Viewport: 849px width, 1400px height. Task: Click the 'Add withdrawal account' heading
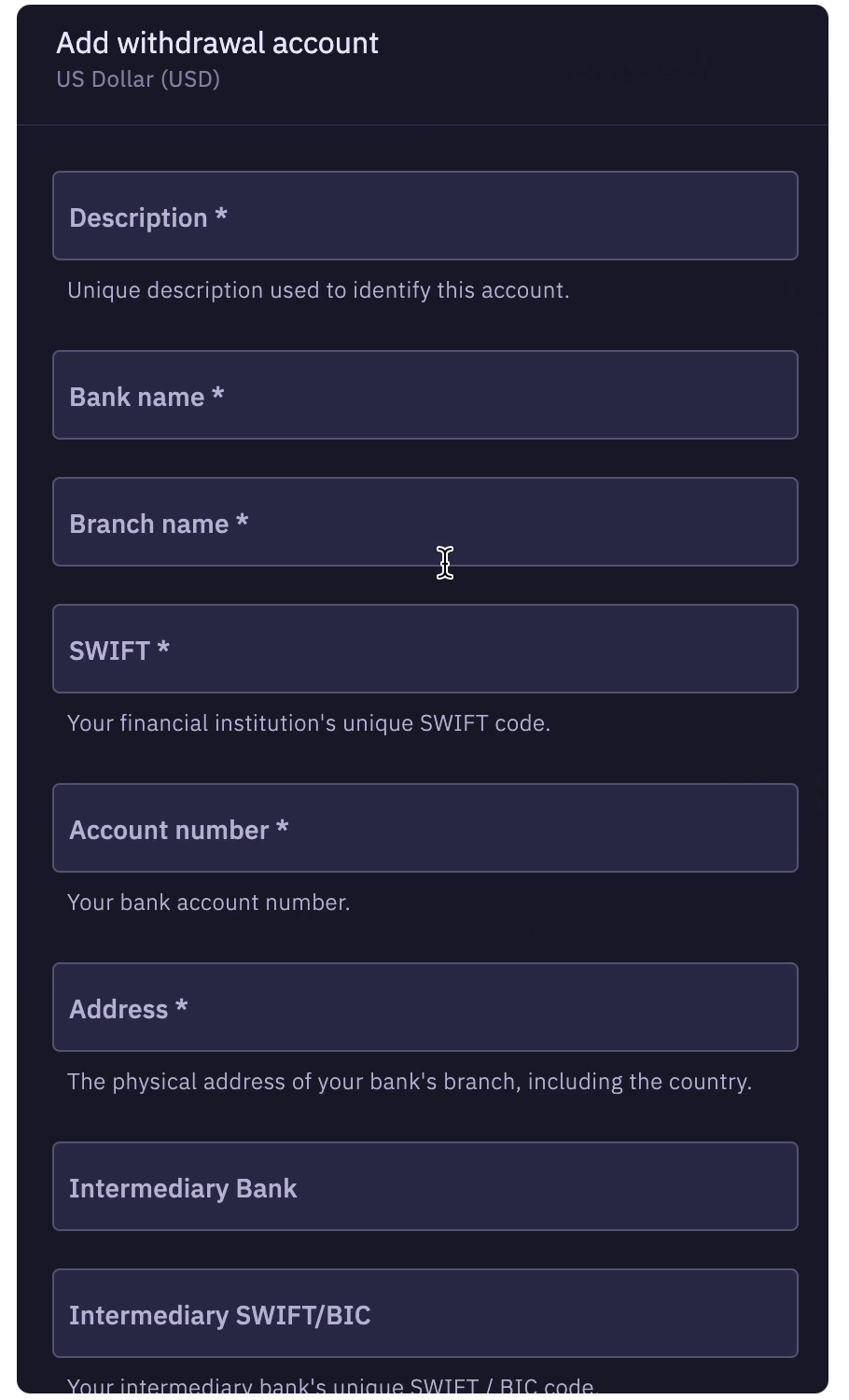tap(217, 43)
